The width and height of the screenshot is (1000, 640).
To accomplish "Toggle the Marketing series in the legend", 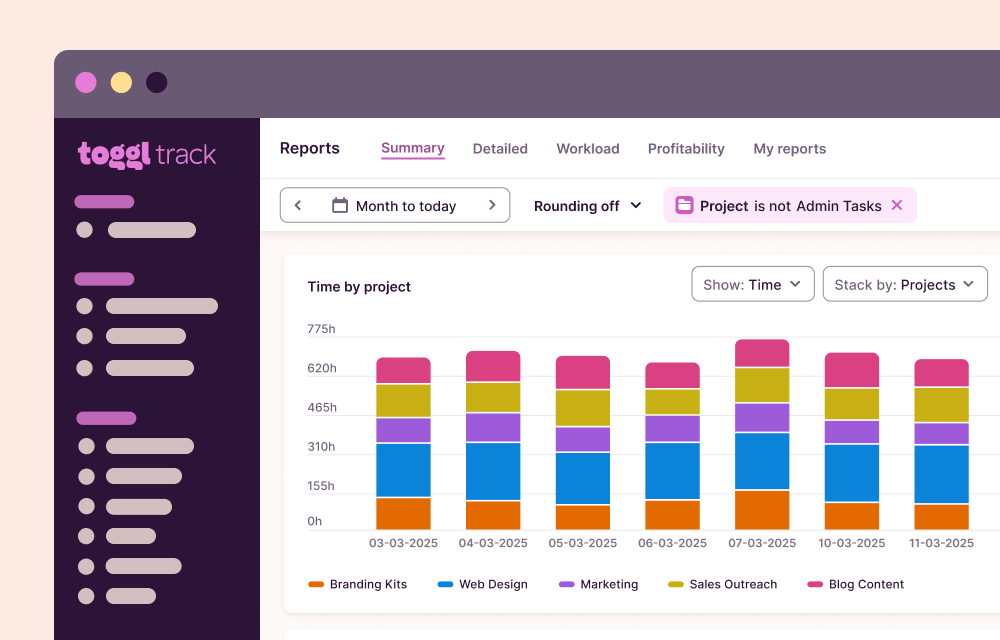I will [x=598, y=584].
